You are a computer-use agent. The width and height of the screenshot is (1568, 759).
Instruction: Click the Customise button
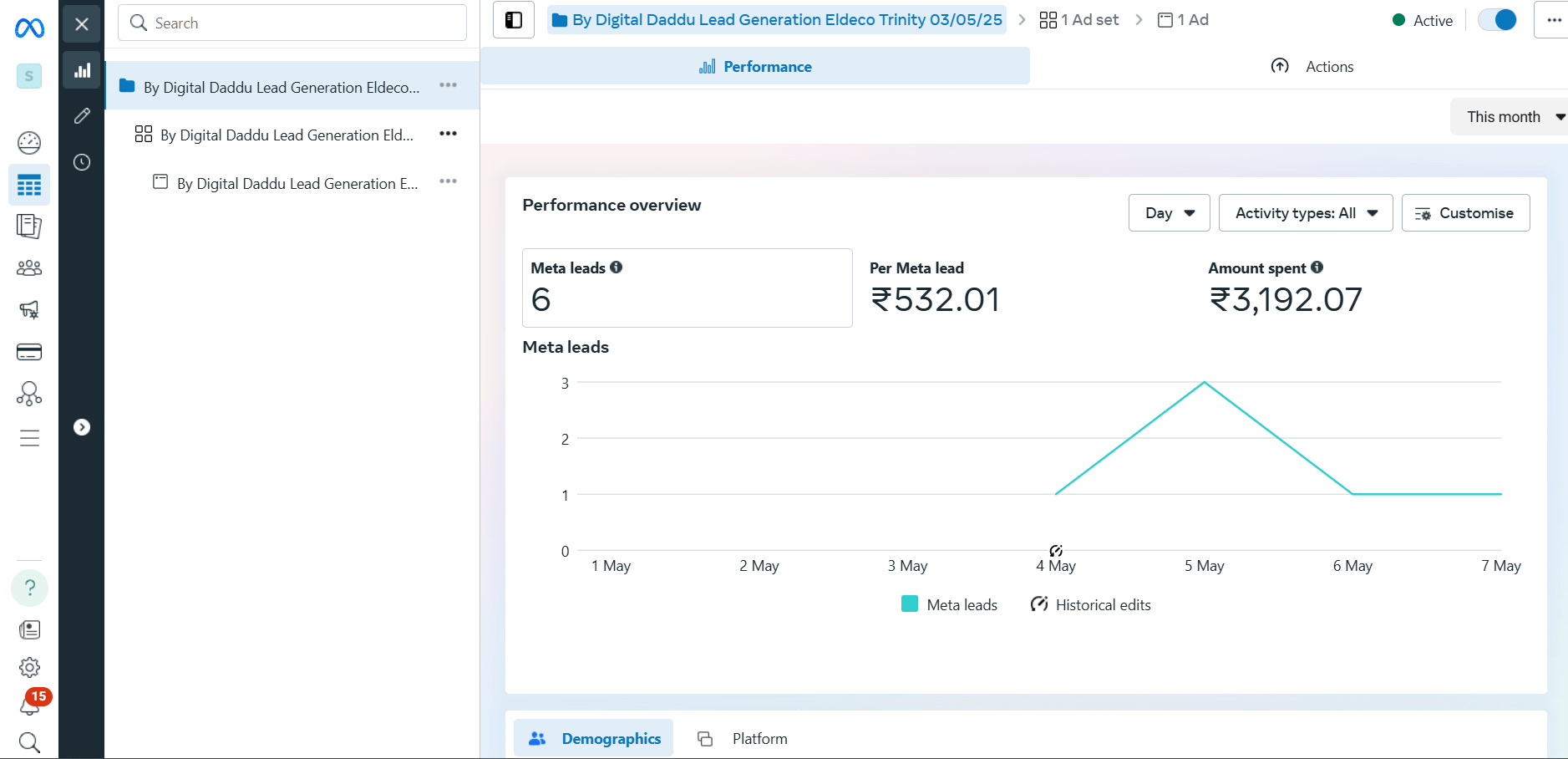(1465, 213)
